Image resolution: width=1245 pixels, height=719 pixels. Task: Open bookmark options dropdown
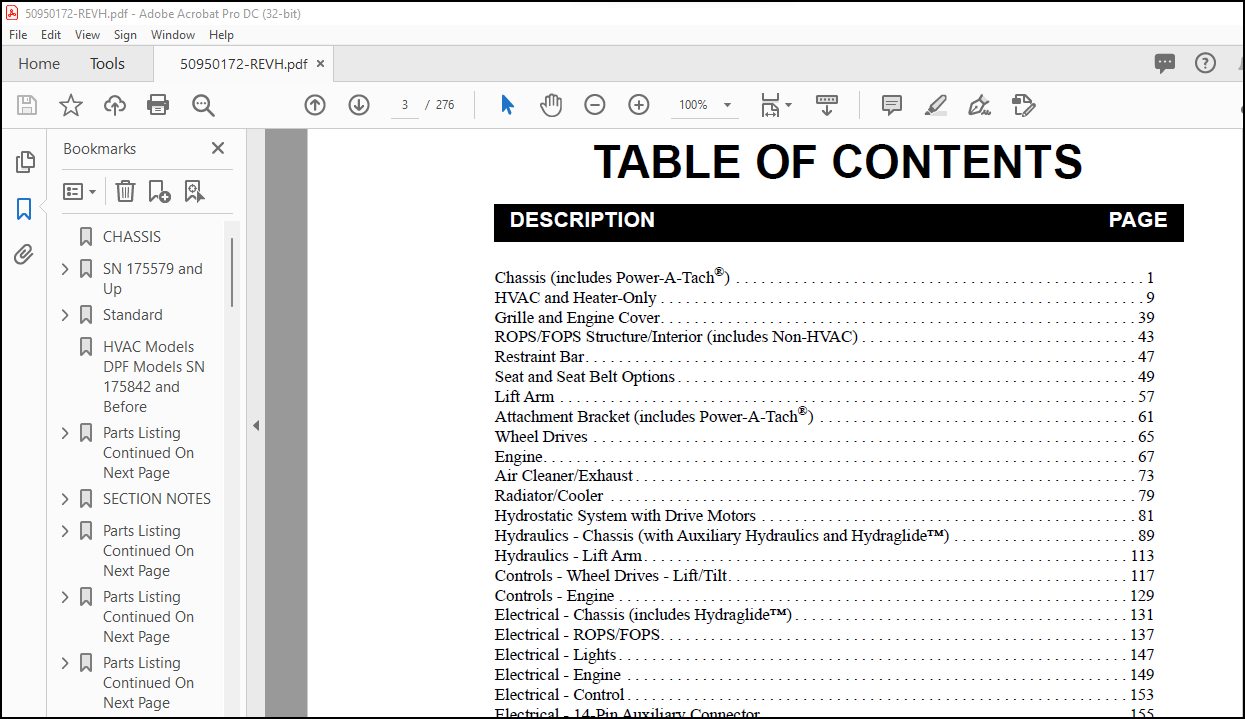80,191
